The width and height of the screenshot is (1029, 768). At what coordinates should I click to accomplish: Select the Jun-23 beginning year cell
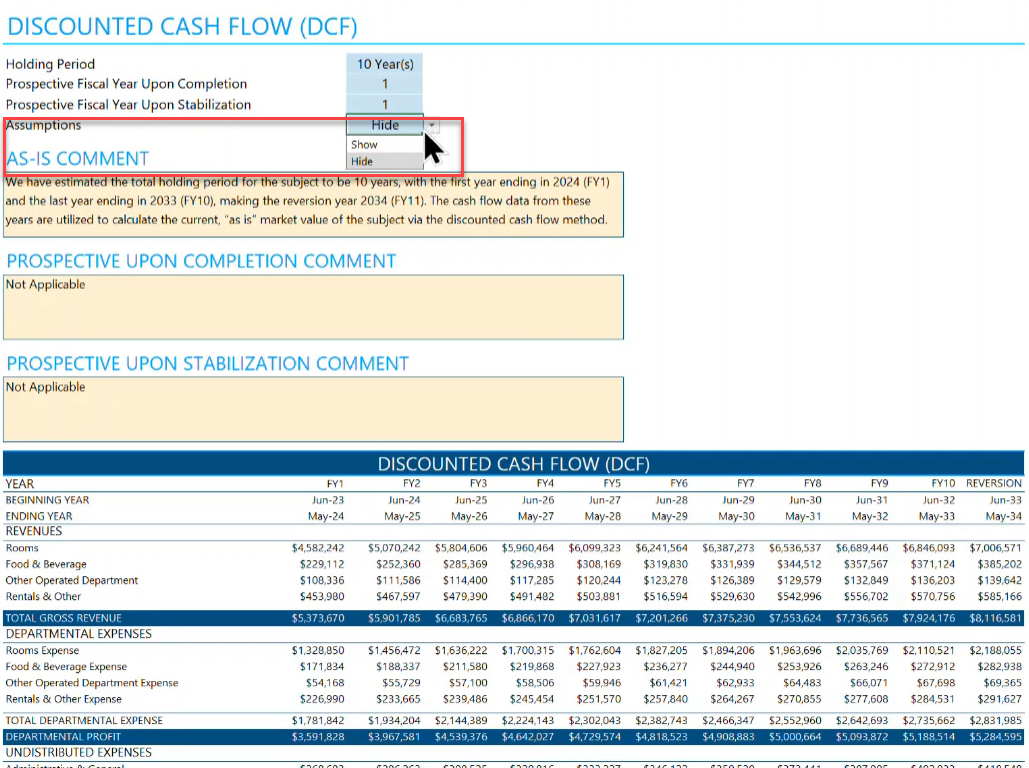point(329,499)
